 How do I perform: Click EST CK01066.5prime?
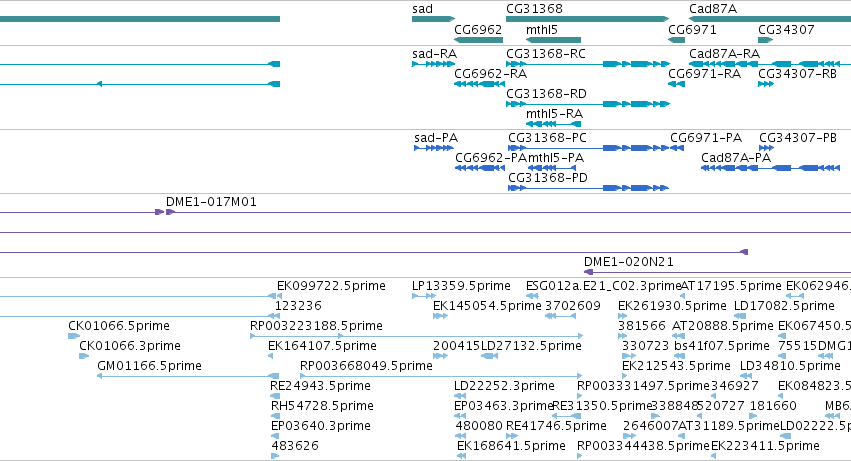tap(119, 326)
